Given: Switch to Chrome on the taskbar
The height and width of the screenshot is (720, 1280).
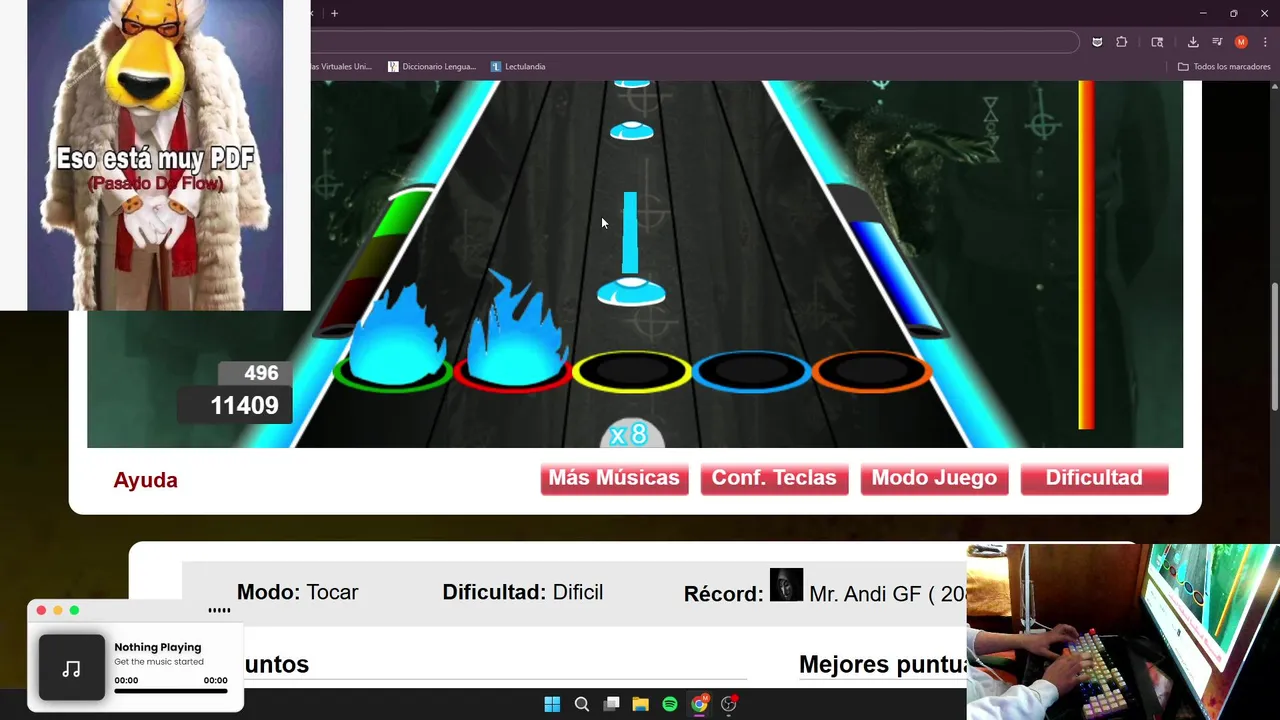Looking at the screenshot, I should (700, 704).
